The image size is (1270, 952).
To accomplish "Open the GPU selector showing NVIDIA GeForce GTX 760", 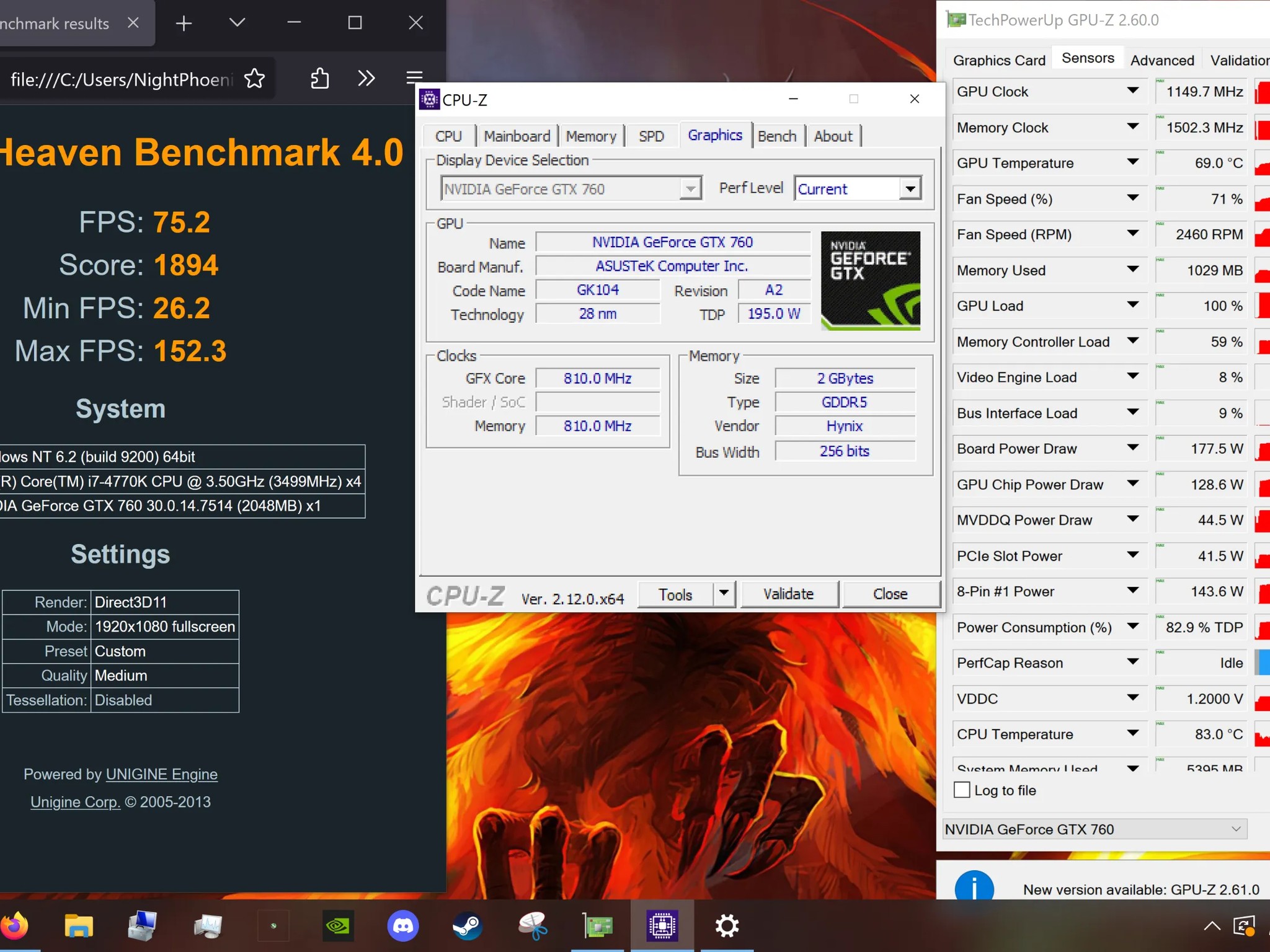I will [1093, 829].
